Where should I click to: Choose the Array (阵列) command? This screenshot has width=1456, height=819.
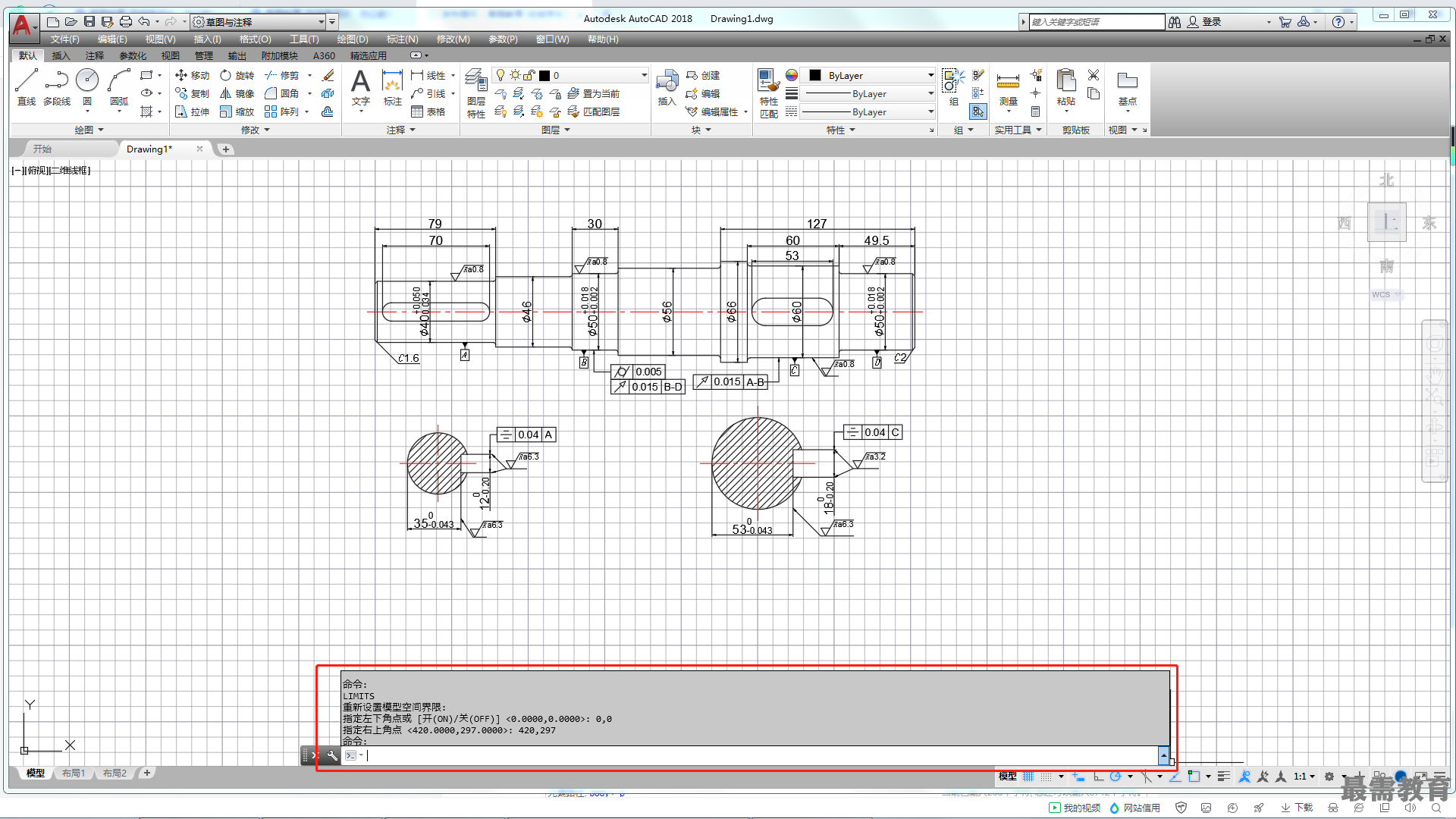coord(281,111)
